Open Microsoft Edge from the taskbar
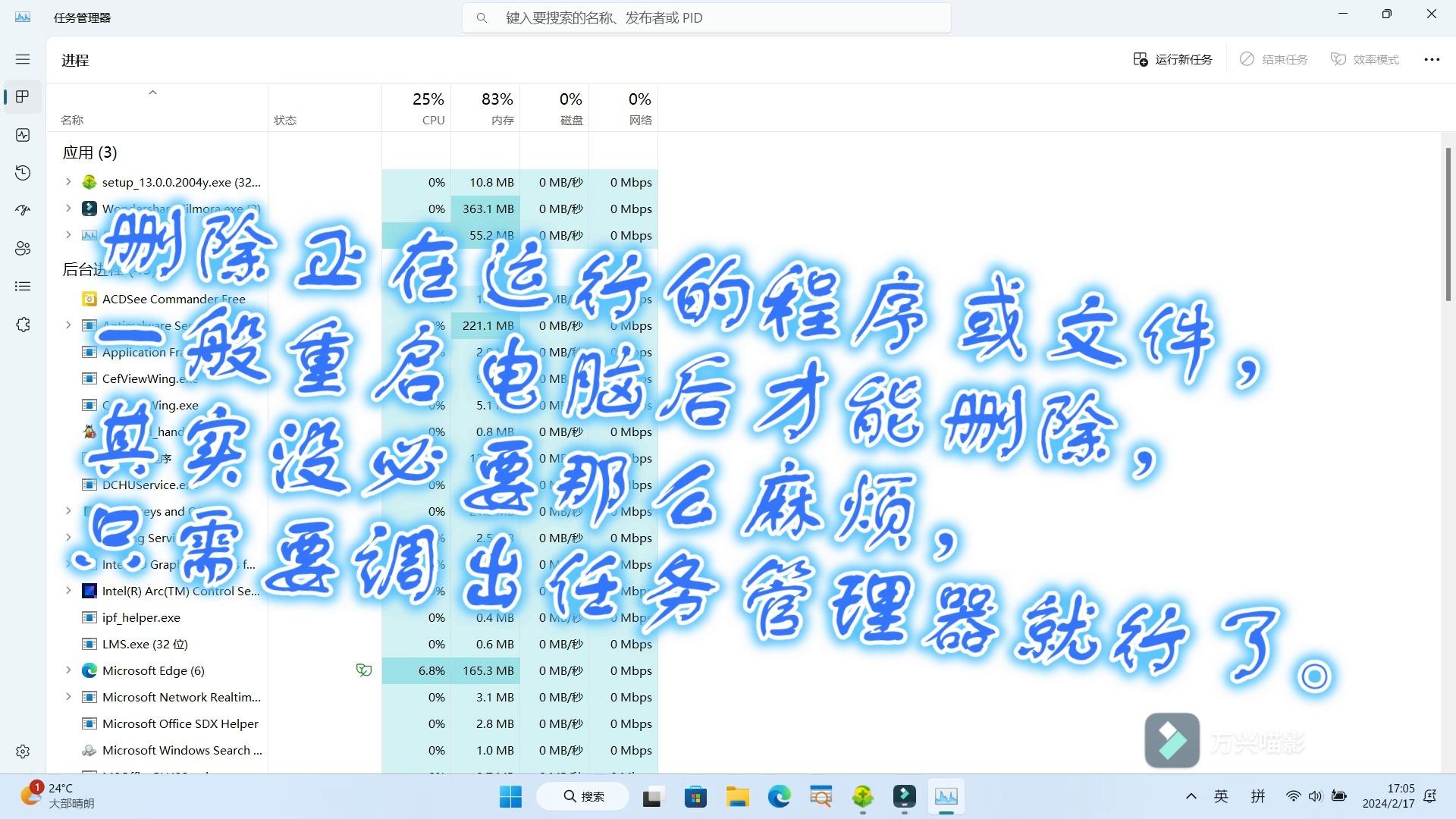Image resolution: width=1456 pixels, height=819 pixels. click(x=779, y=796)
